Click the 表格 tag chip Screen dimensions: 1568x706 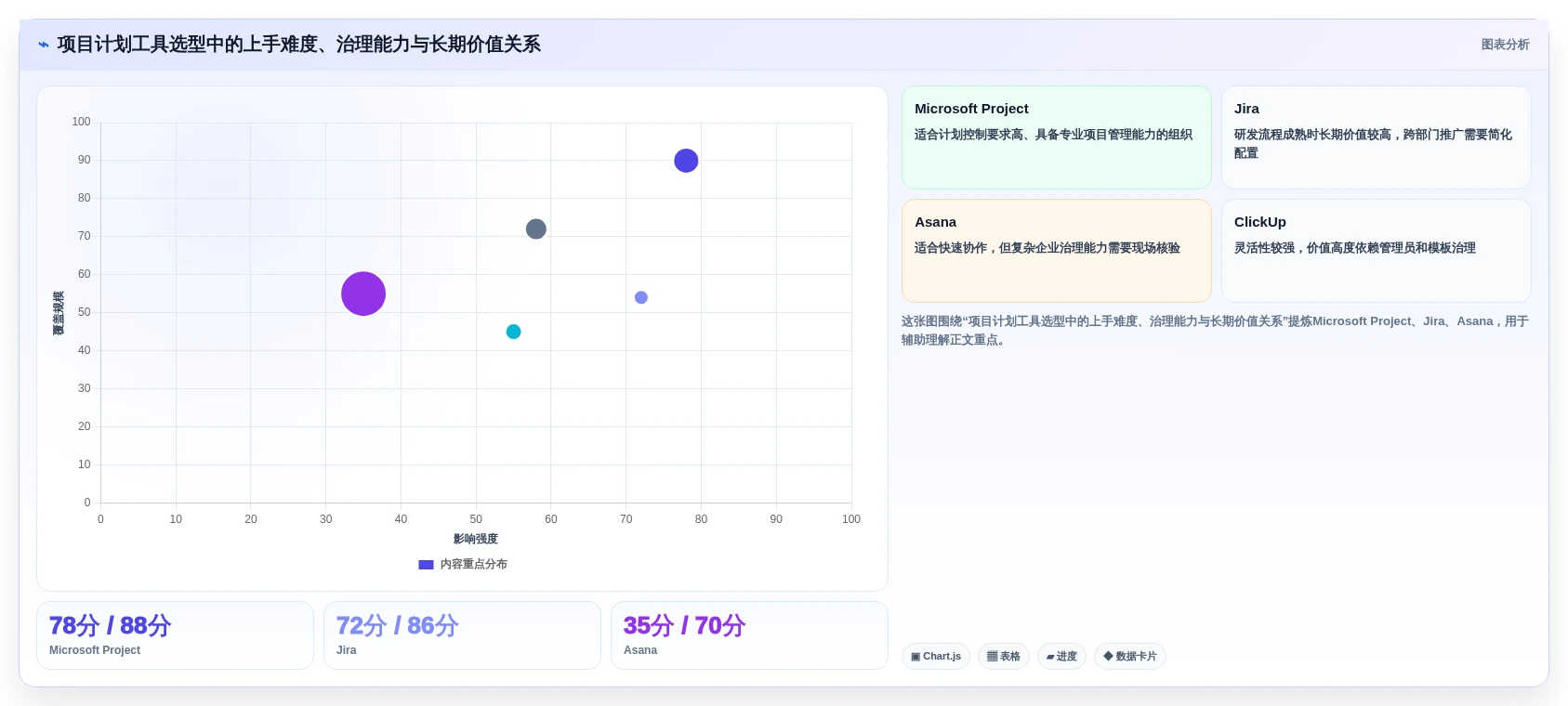tap(1004, 656)
